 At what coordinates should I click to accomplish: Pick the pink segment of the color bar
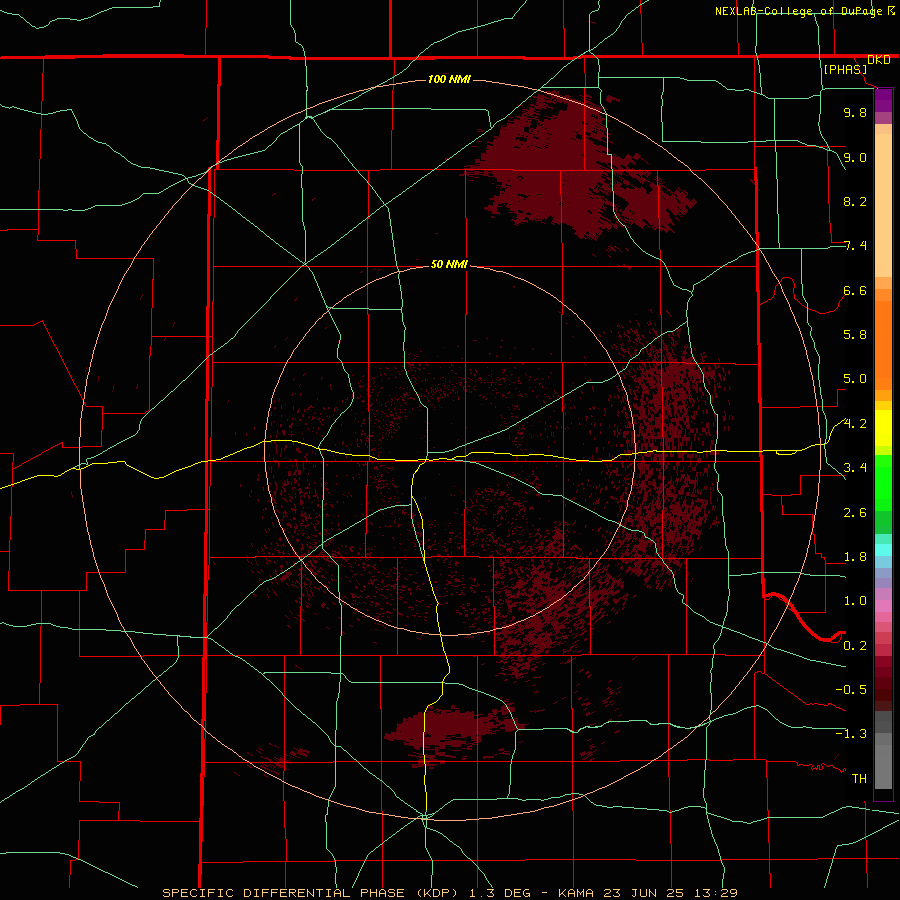(883, 606)
